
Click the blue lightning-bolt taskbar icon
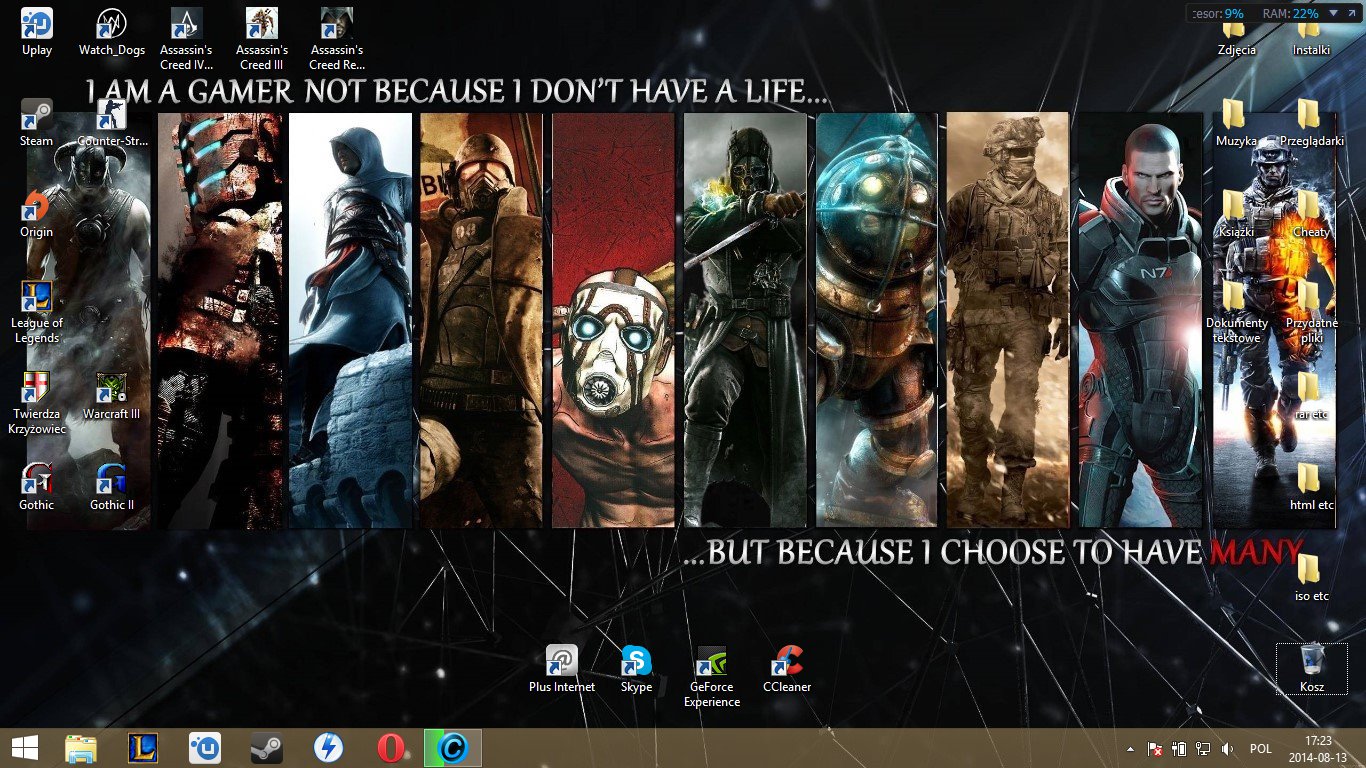(x=329, y=748)
